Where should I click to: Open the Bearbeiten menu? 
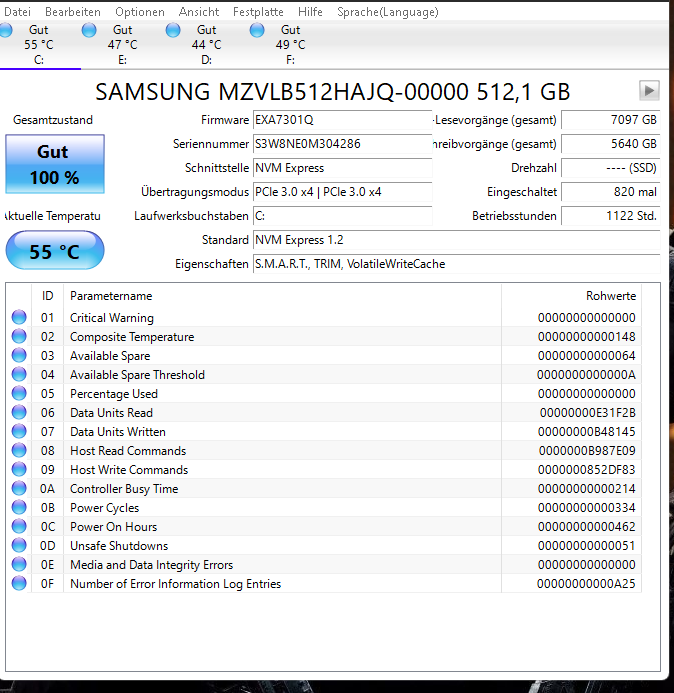click(73, 12)
